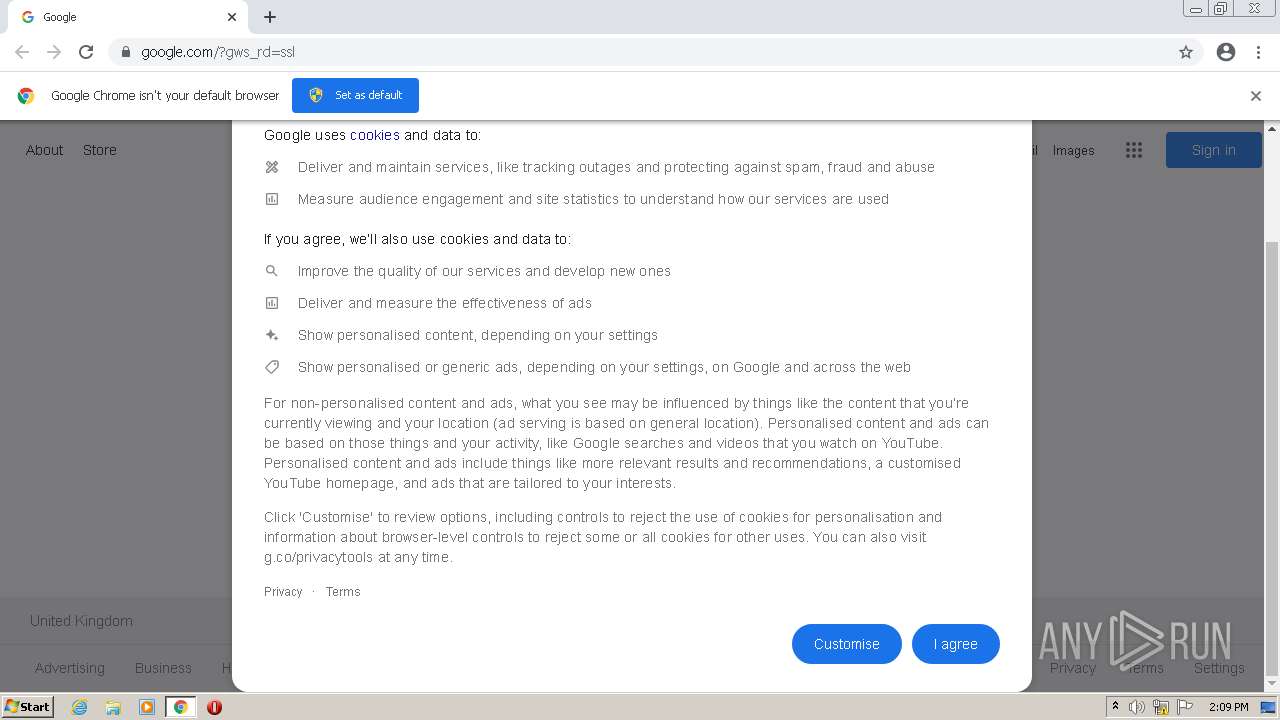
Task: Open the Action Center flag icon
Action: 1185,707
